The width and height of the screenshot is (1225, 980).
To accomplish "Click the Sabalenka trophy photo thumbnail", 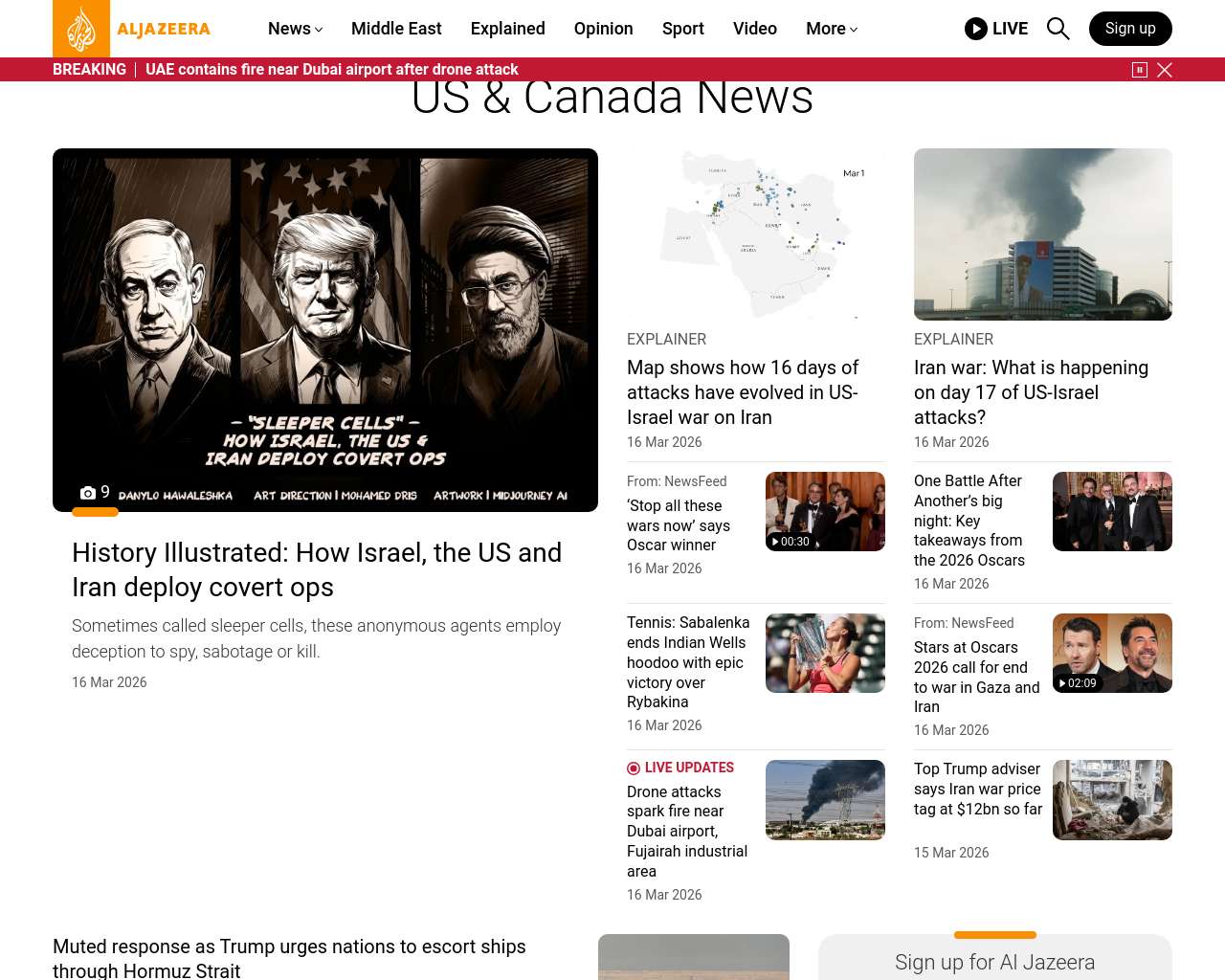I will [825, 653].
